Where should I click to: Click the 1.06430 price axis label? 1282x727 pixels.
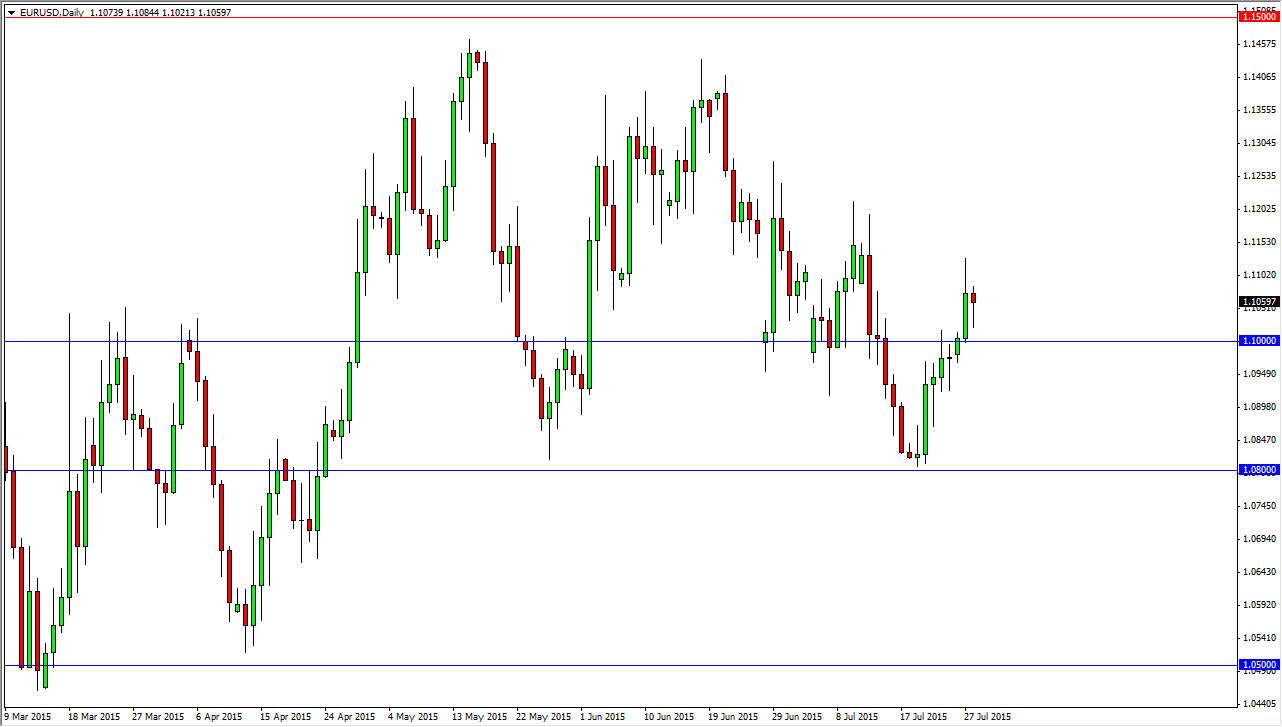1261,572
